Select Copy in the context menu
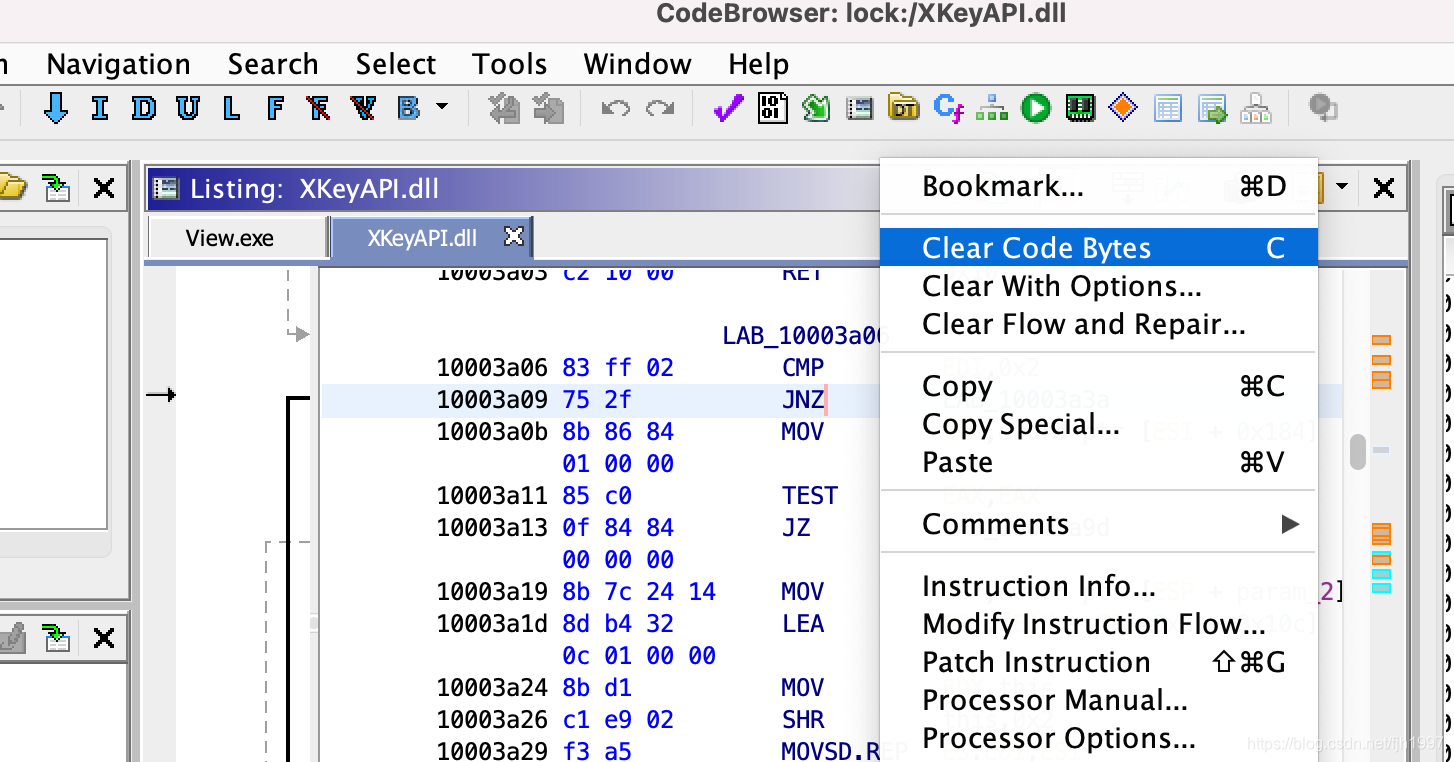The height and width of the screenshot is (762, 1454). (1099, 386)
